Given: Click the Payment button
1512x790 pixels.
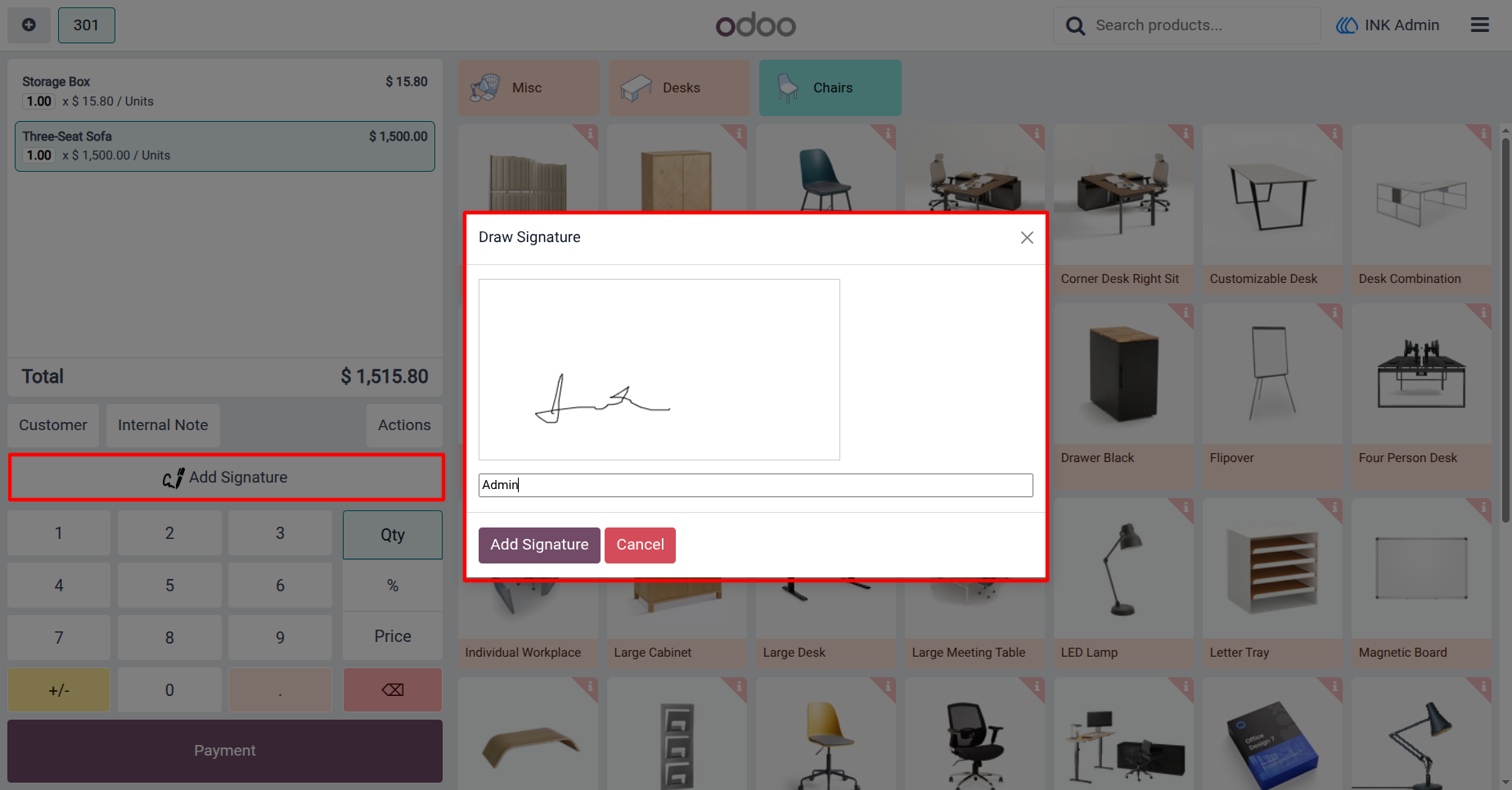Looking at the screenshot, I should tap(225, 751).
